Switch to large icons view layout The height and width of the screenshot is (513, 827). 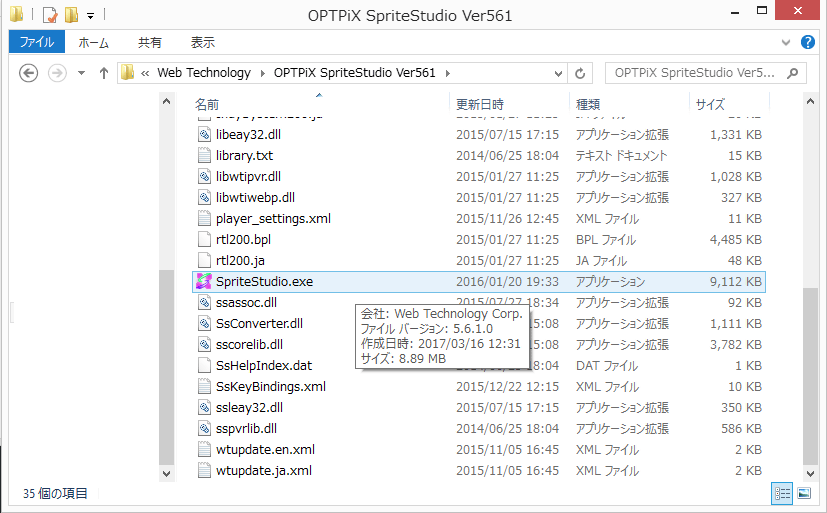pos(804,493)
